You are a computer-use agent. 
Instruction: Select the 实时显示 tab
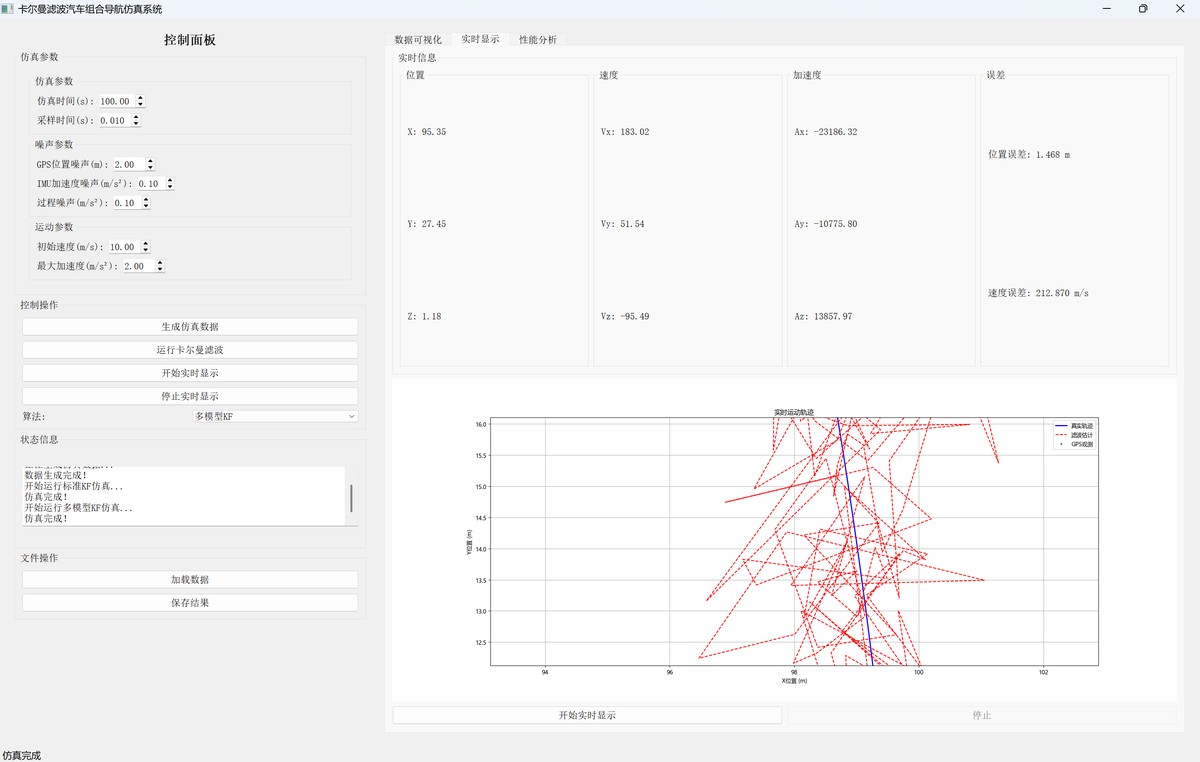480,40
